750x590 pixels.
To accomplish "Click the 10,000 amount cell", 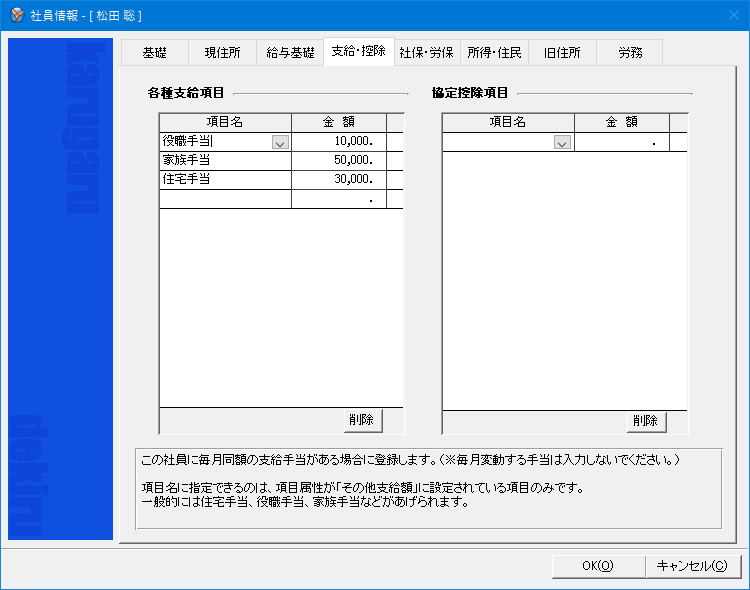I will pos(339,142).
